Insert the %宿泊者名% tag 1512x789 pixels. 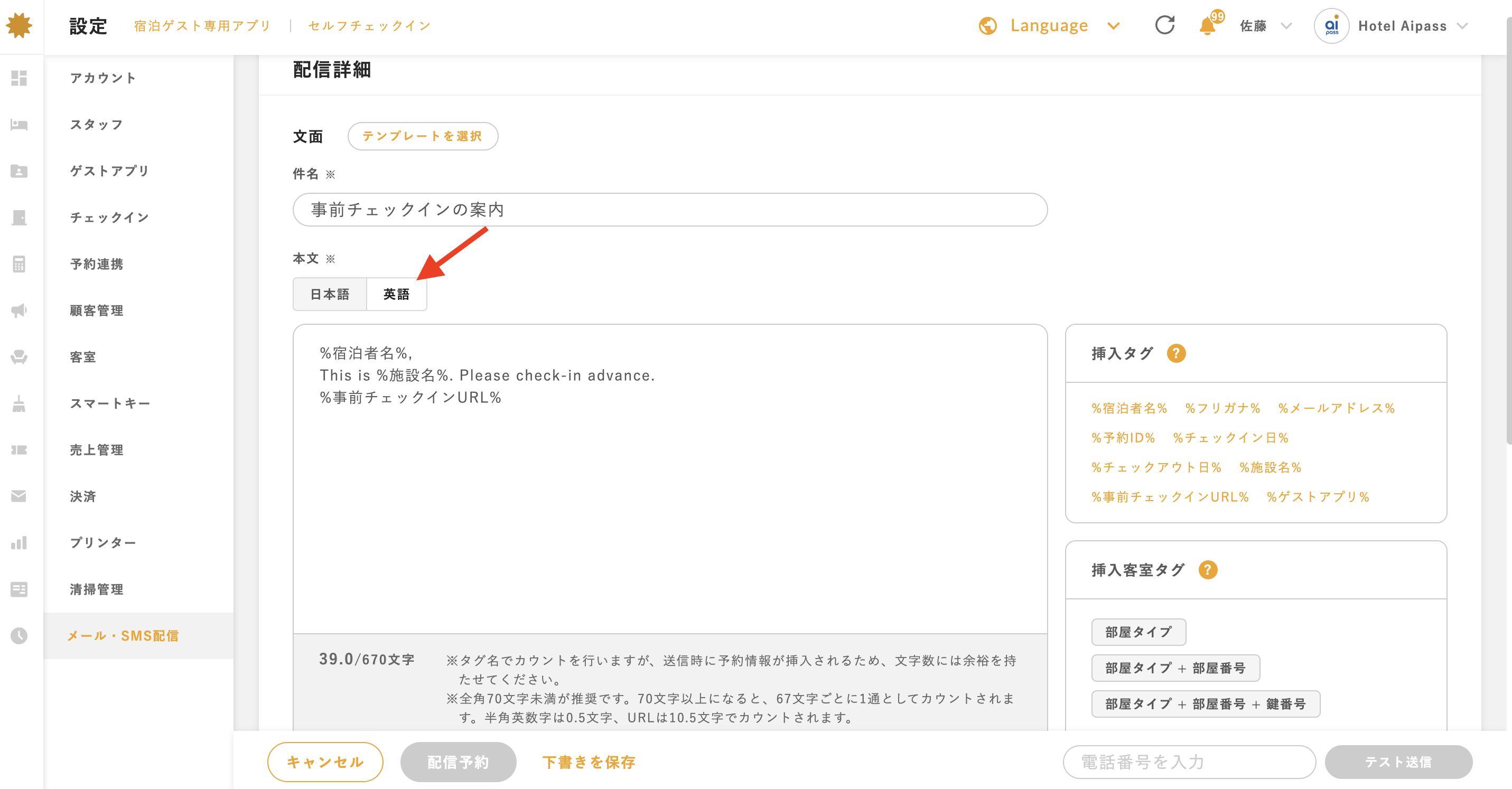pos(1130,408)
